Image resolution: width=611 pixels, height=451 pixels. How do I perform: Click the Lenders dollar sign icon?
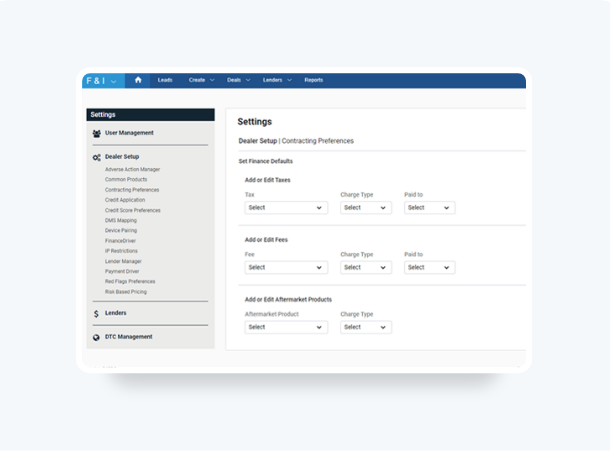(96, 314)
